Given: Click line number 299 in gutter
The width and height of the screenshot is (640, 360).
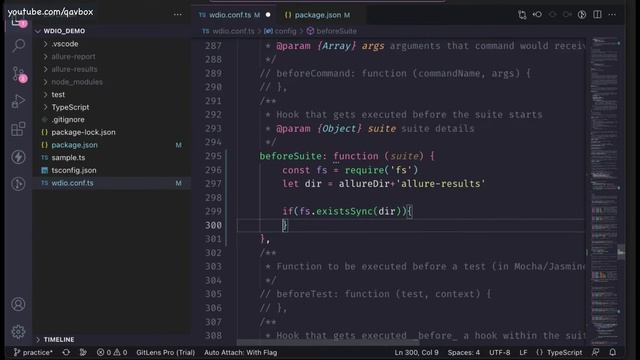Looking at the screenshot, I should [x=213, y=211].
